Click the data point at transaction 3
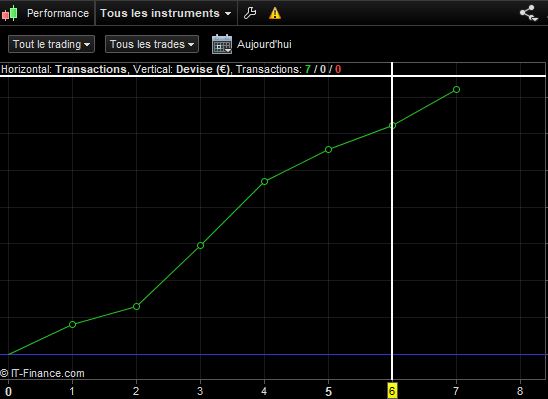Image resolution: width=548 pixels, height=399 pixels. tap(200, 246)
